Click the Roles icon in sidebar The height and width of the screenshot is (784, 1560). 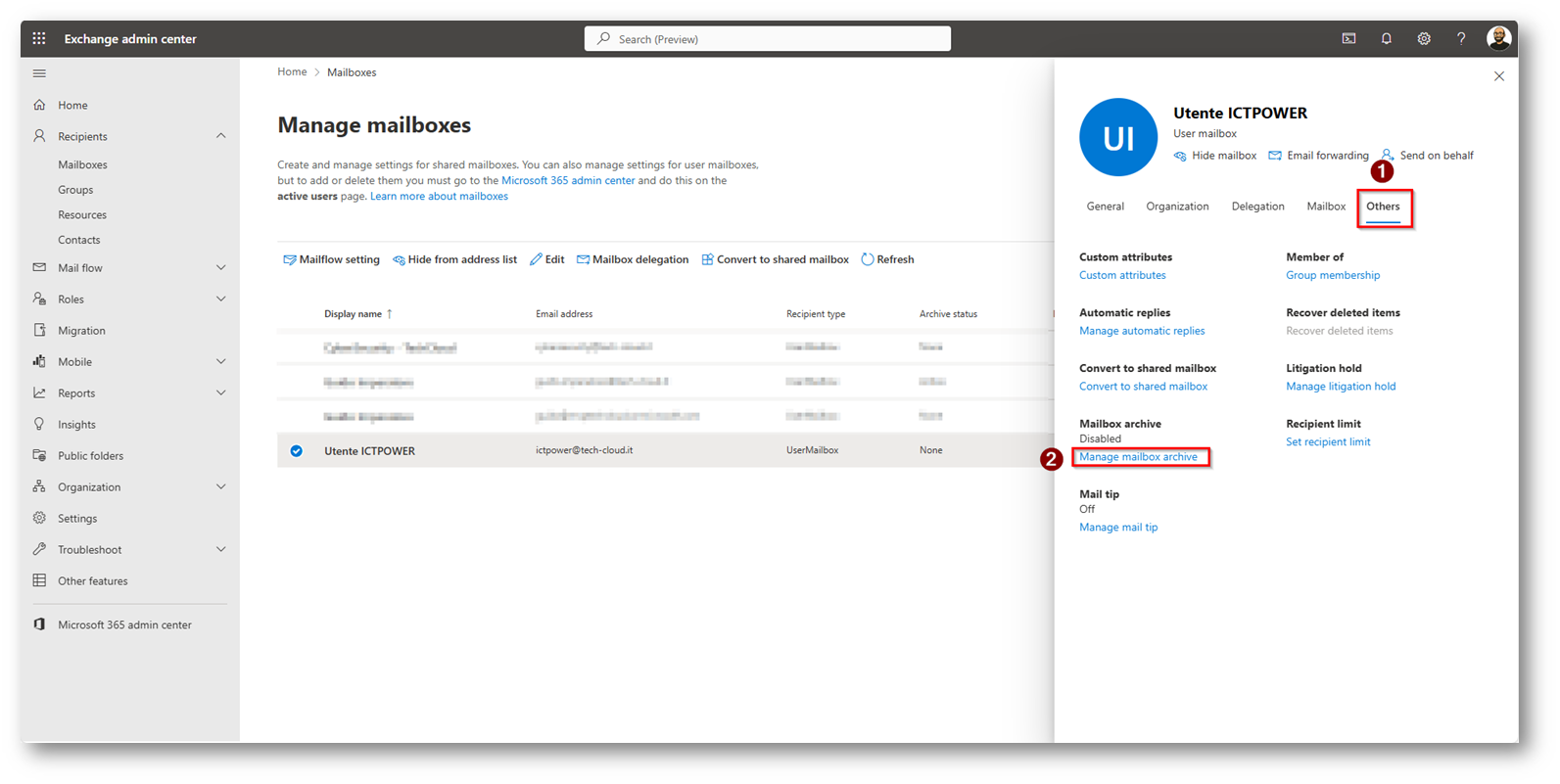39,299
